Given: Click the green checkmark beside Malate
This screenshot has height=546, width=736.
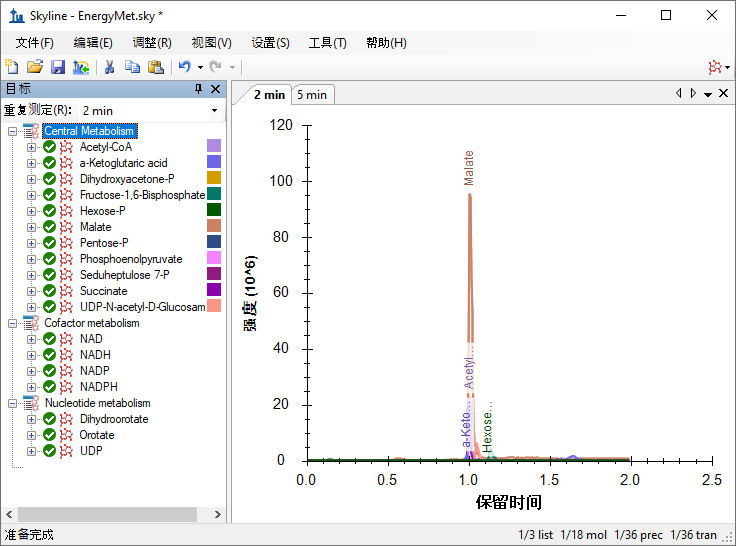Looking at the screenshot, I should [50, 227].
